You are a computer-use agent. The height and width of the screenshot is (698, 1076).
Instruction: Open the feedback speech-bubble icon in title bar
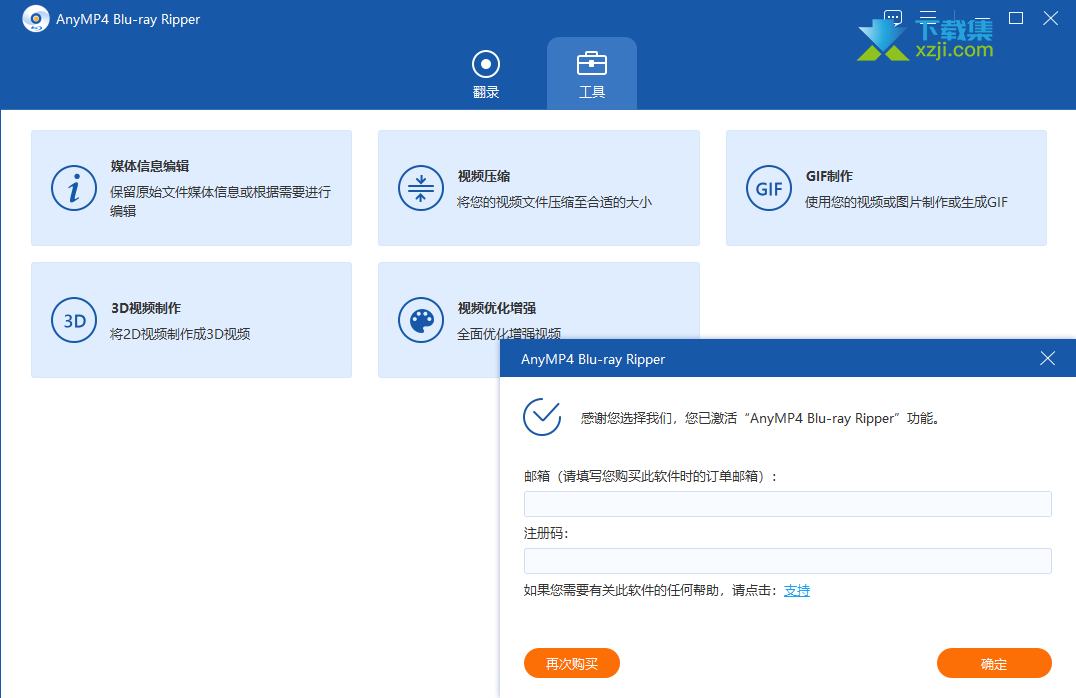893,18
